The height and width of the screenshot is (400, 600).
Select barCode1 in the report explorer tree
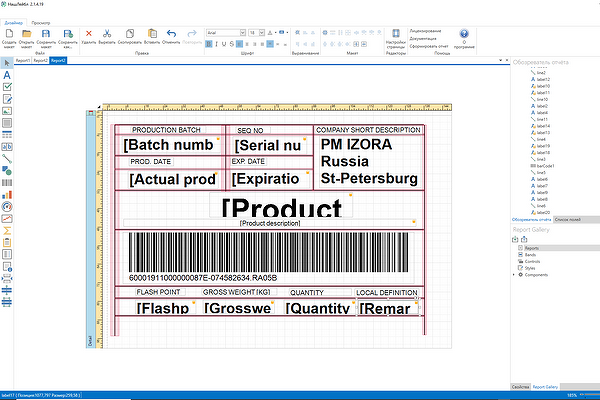pos(547,165)
